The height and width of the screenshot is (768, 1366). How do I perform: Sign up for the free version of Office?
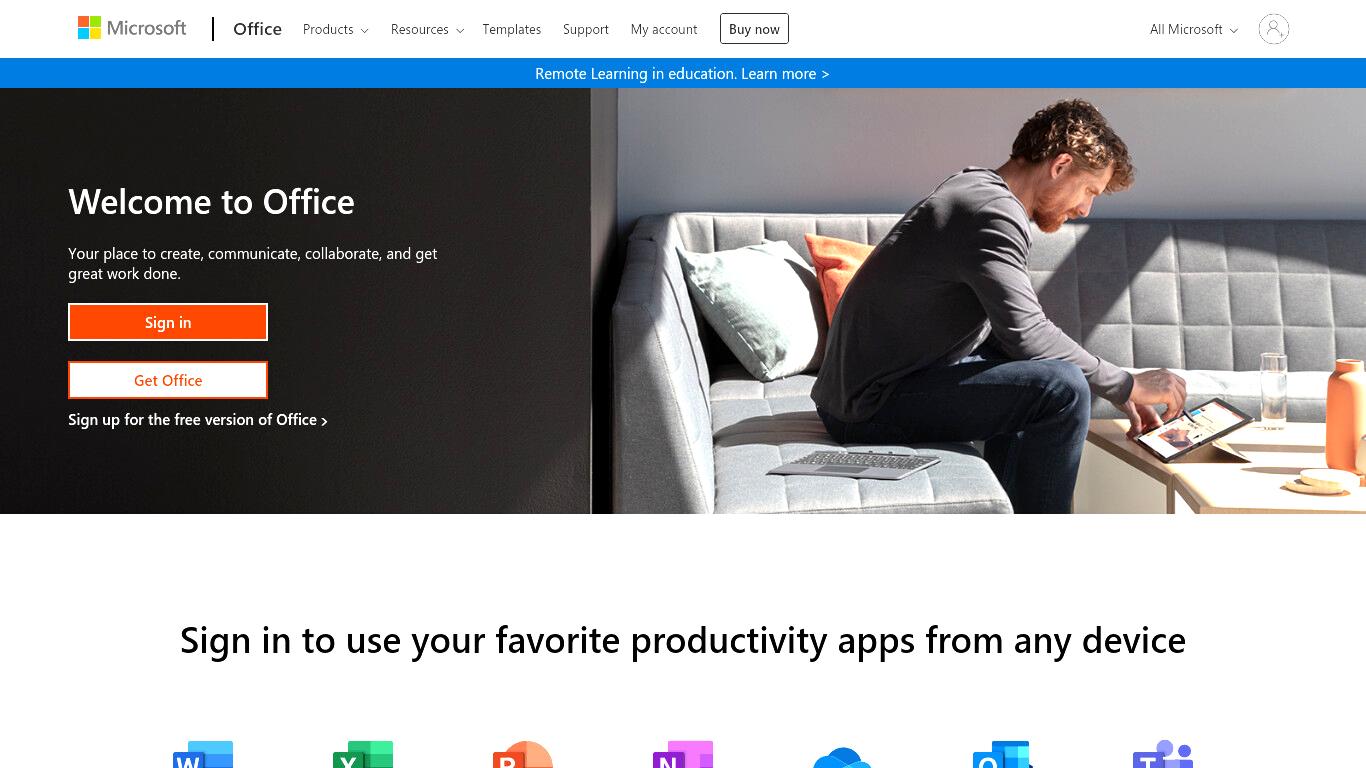(198, 420)
